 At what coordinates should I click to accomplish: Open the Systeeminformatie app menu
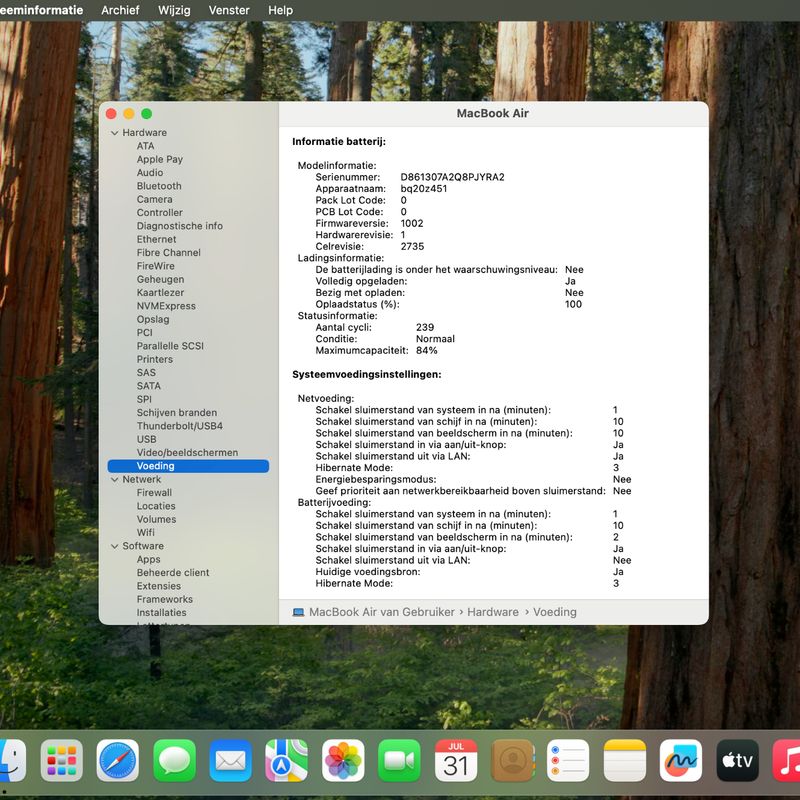(41, 10)
